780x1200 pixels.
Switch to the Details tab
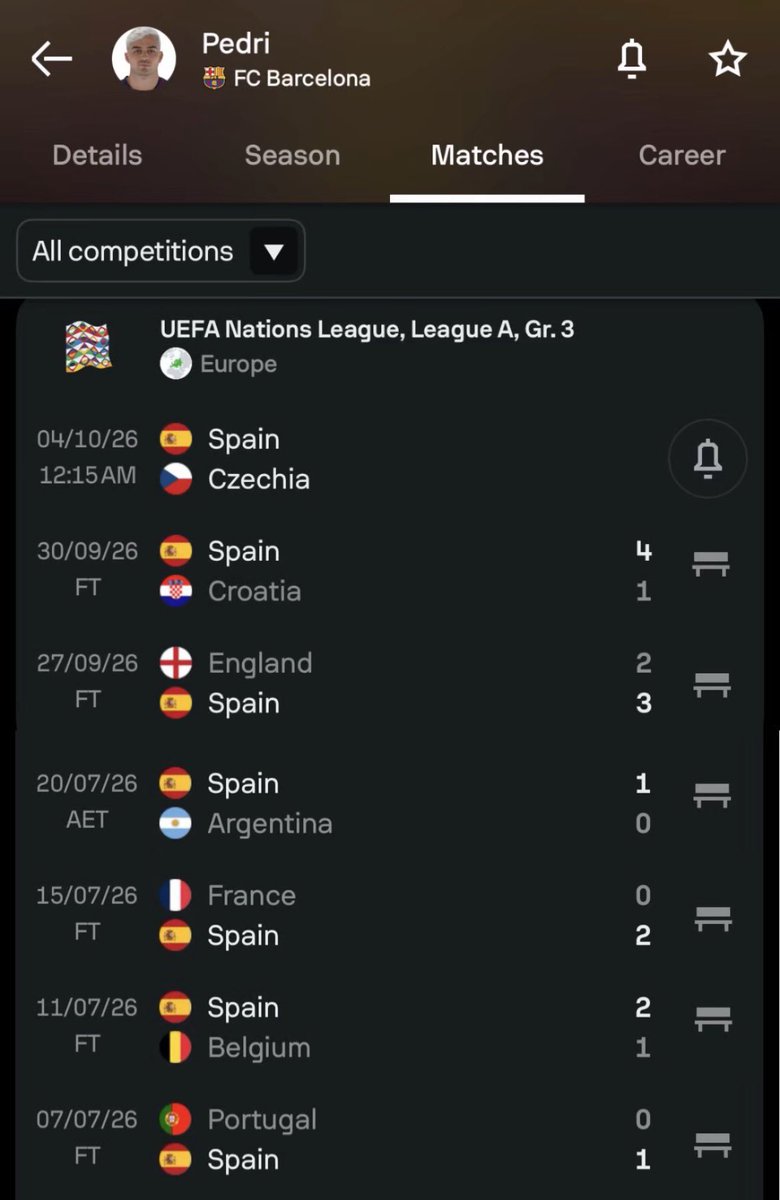click(97, 155)
